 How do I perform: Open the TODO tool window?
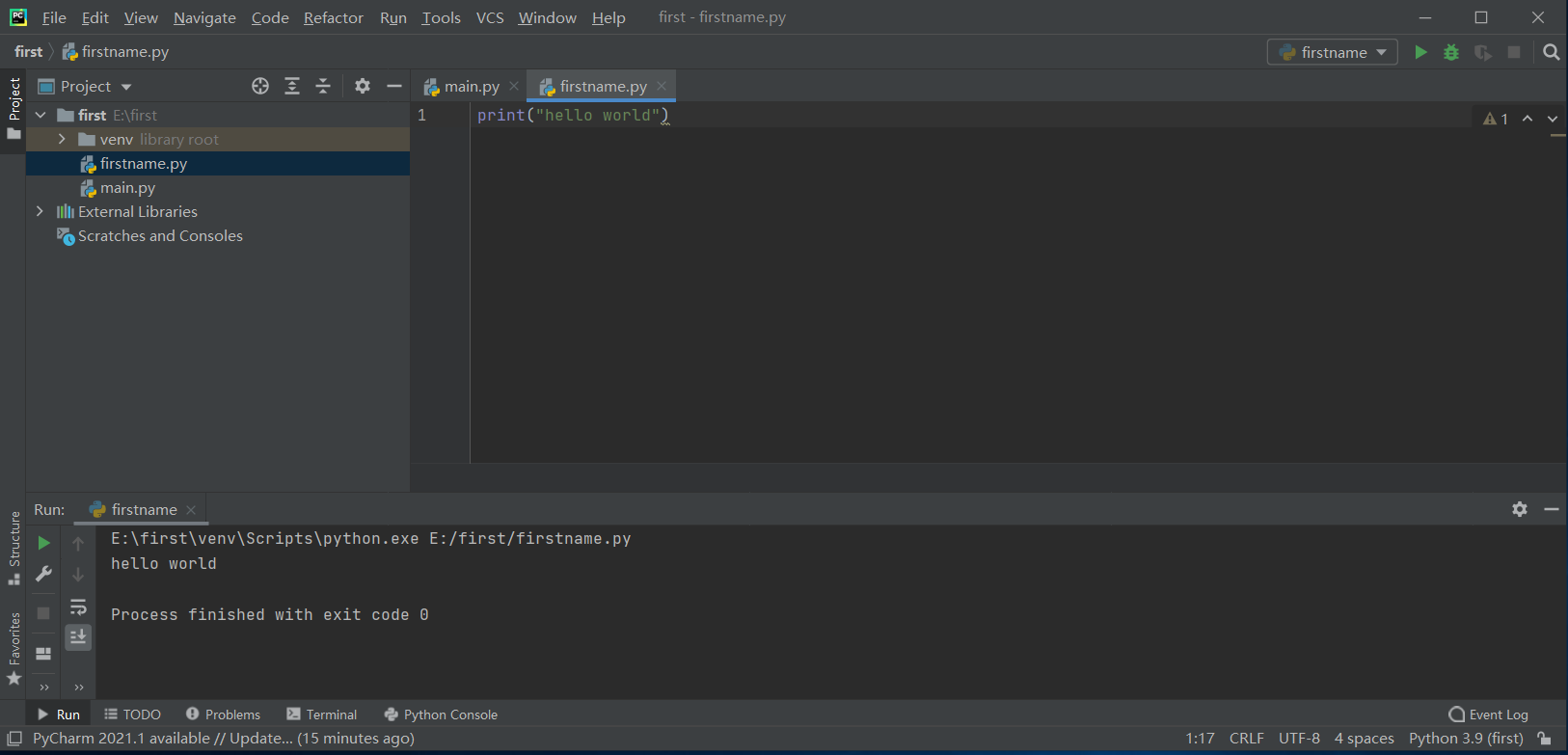tap(132, 715)
